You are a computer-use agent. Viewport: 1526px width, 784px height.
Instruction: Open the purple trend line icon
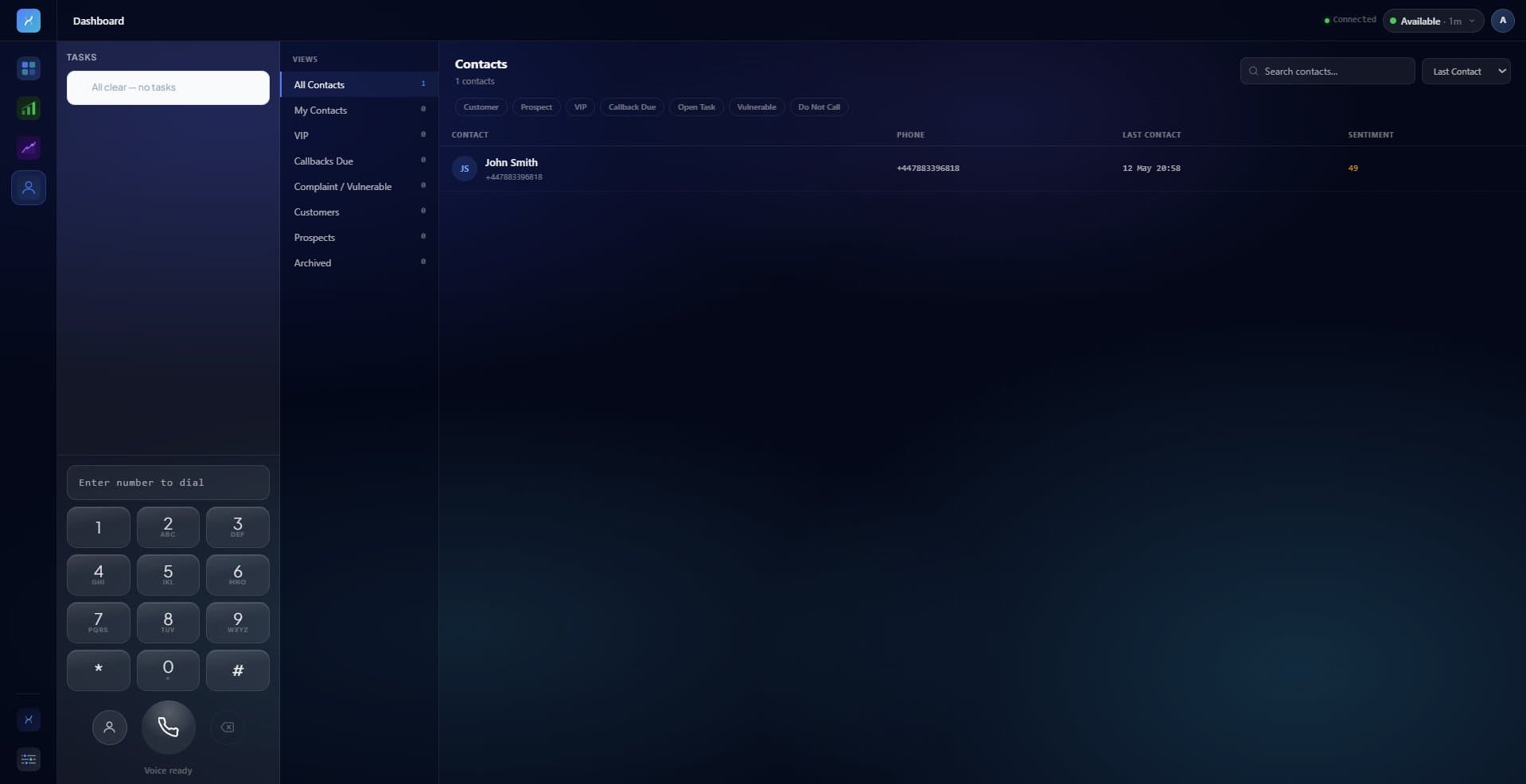29,148
